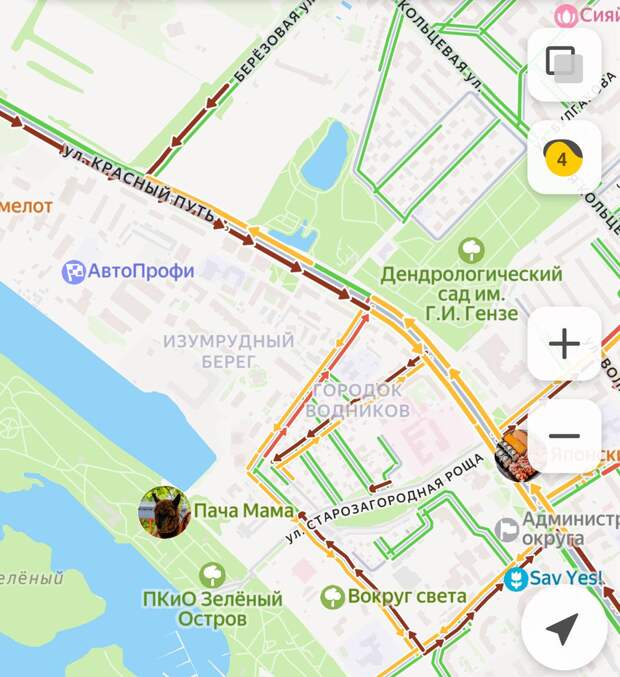Tap the Вокруг света park icon

(332, 597)
